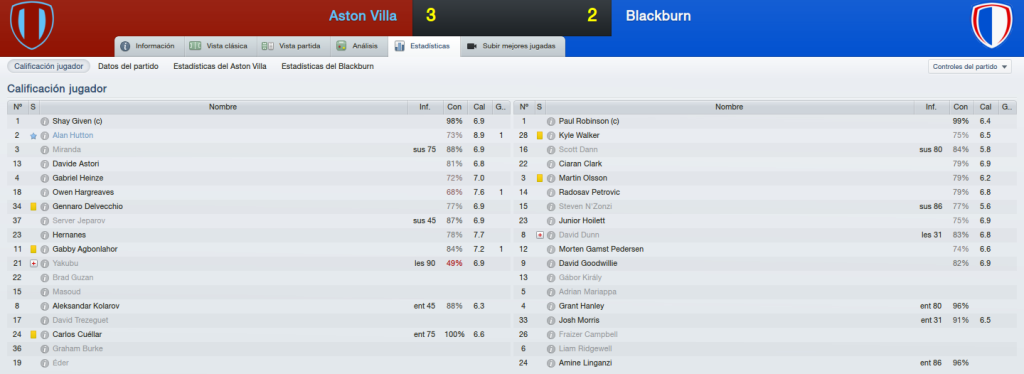
Task: Click the Blackburn club crest
Action: pyautogui.click(x=991, y=25)
